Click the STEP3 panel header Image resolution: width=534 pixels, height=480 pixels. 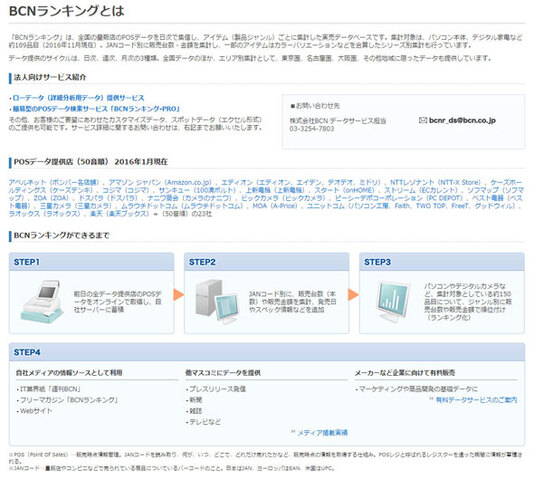(442, 262)
